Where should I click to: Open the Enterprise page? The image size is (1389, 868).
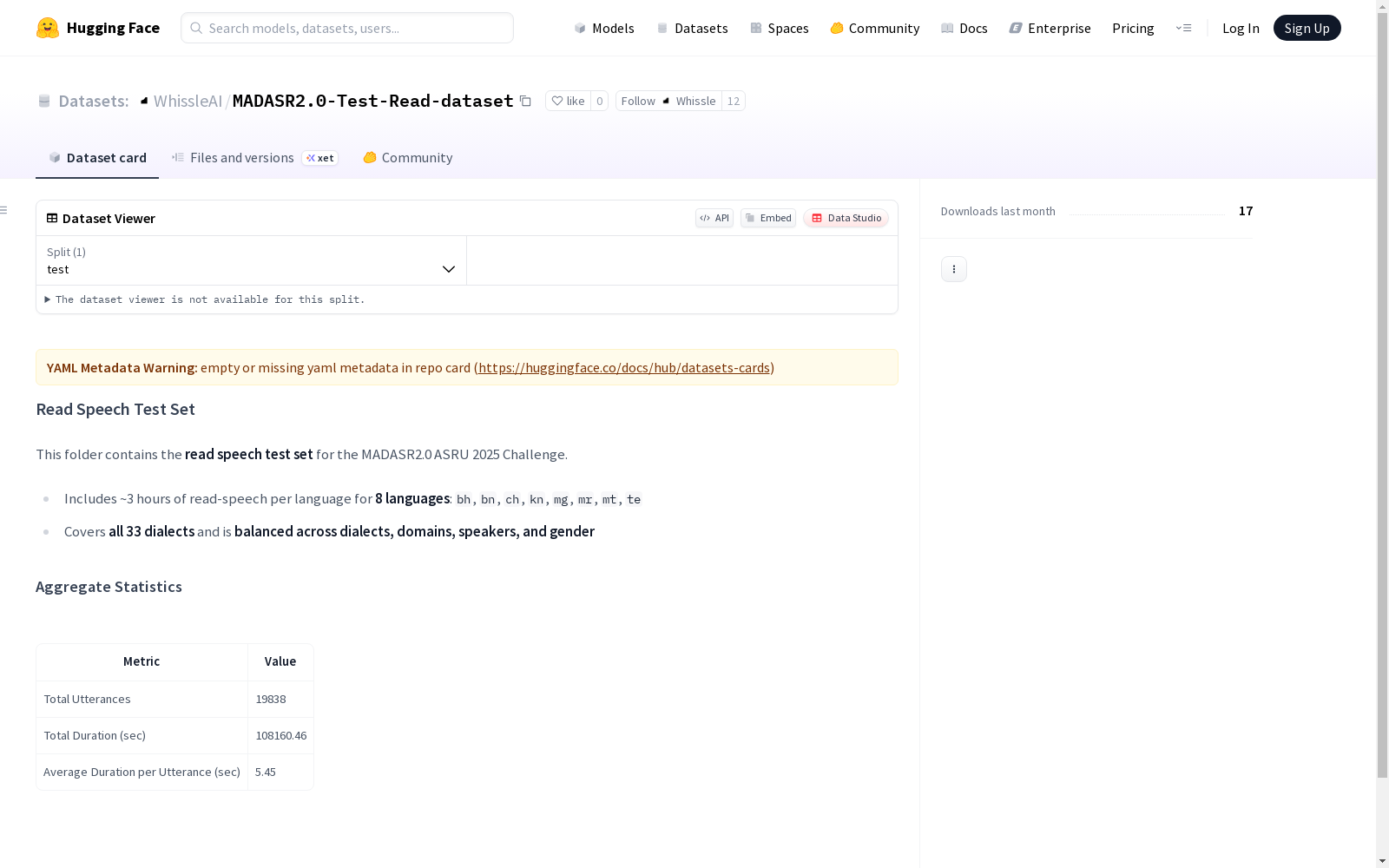pos(1050,28)
